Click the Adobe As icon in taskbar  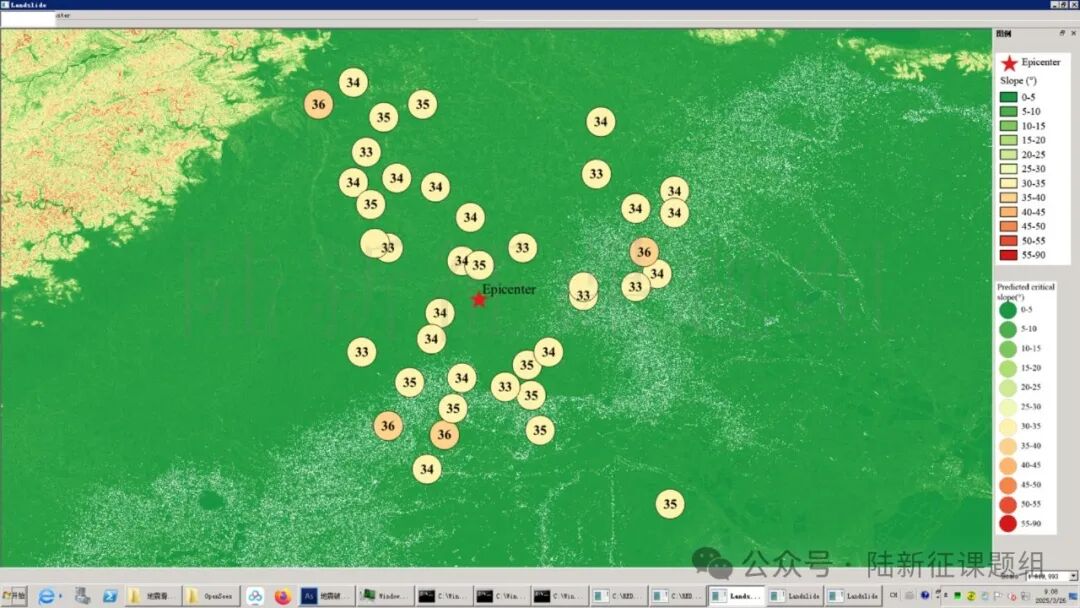pos(309,596)
